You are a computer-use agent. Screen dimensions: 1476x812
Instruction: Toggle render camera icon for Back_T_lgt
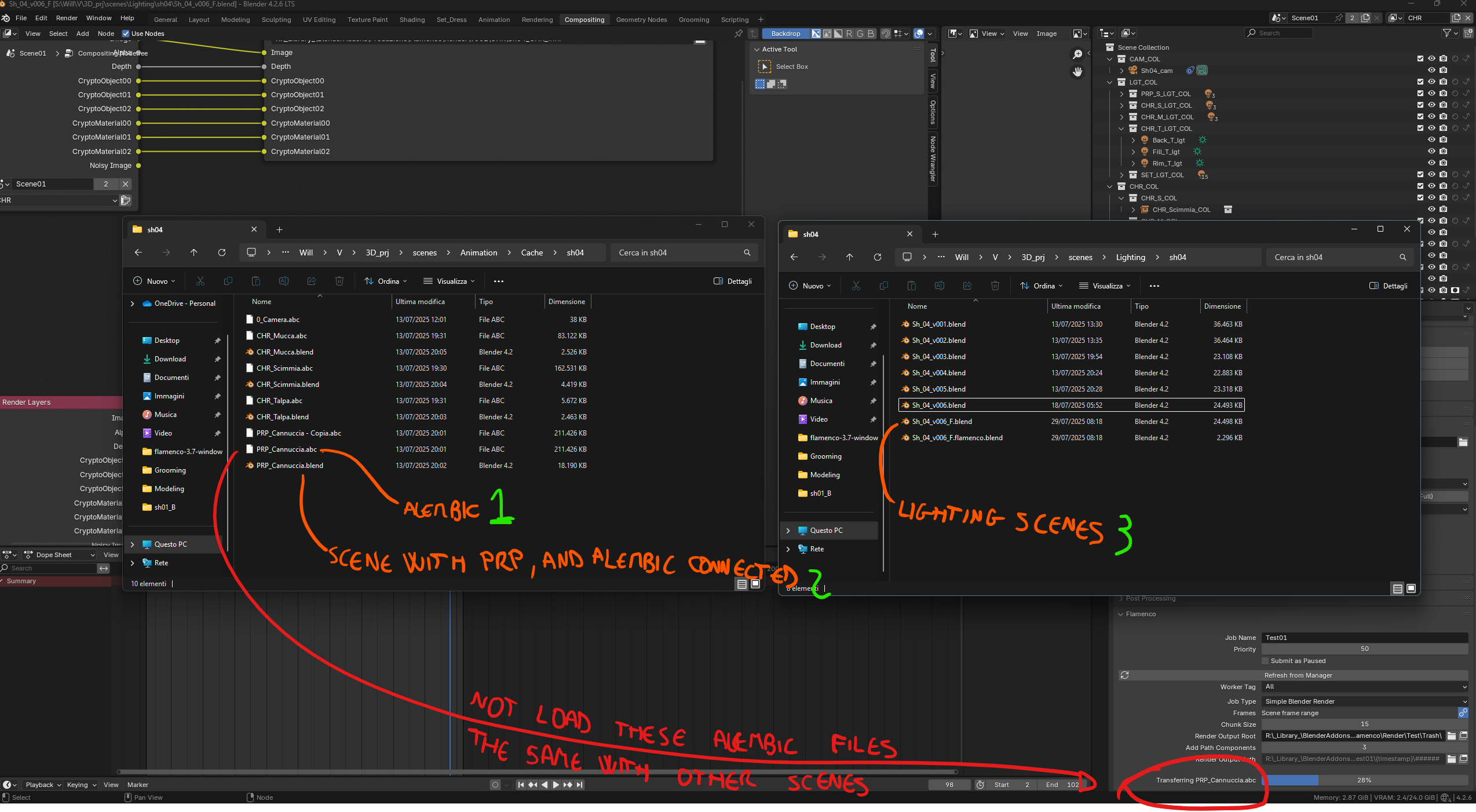click(1443, 140)
